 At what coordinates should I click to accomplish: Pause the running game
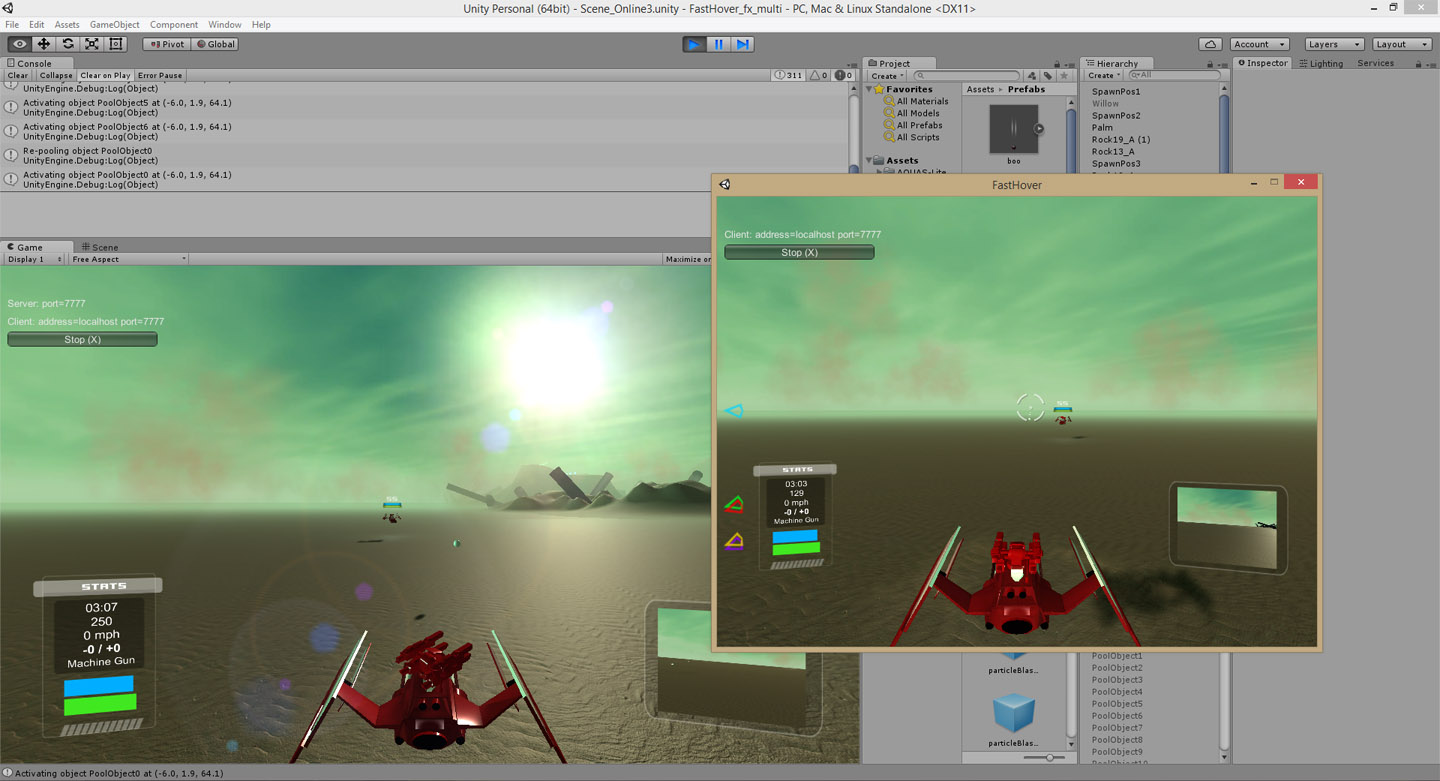point(718,44)
